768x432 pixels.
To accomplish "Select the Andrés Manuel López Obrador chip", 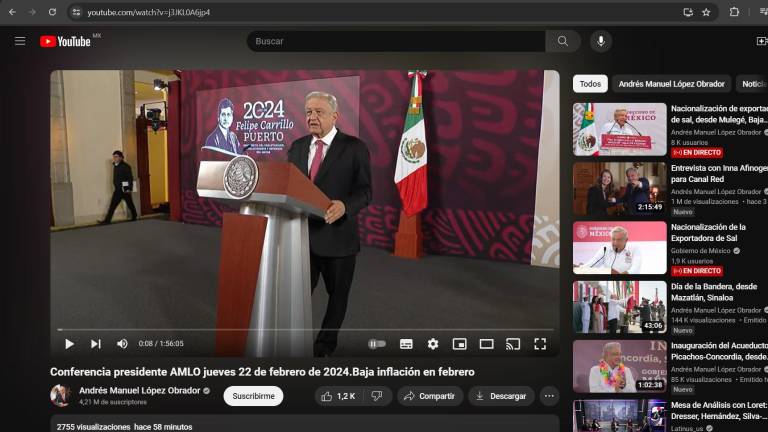I will (671, 84).
